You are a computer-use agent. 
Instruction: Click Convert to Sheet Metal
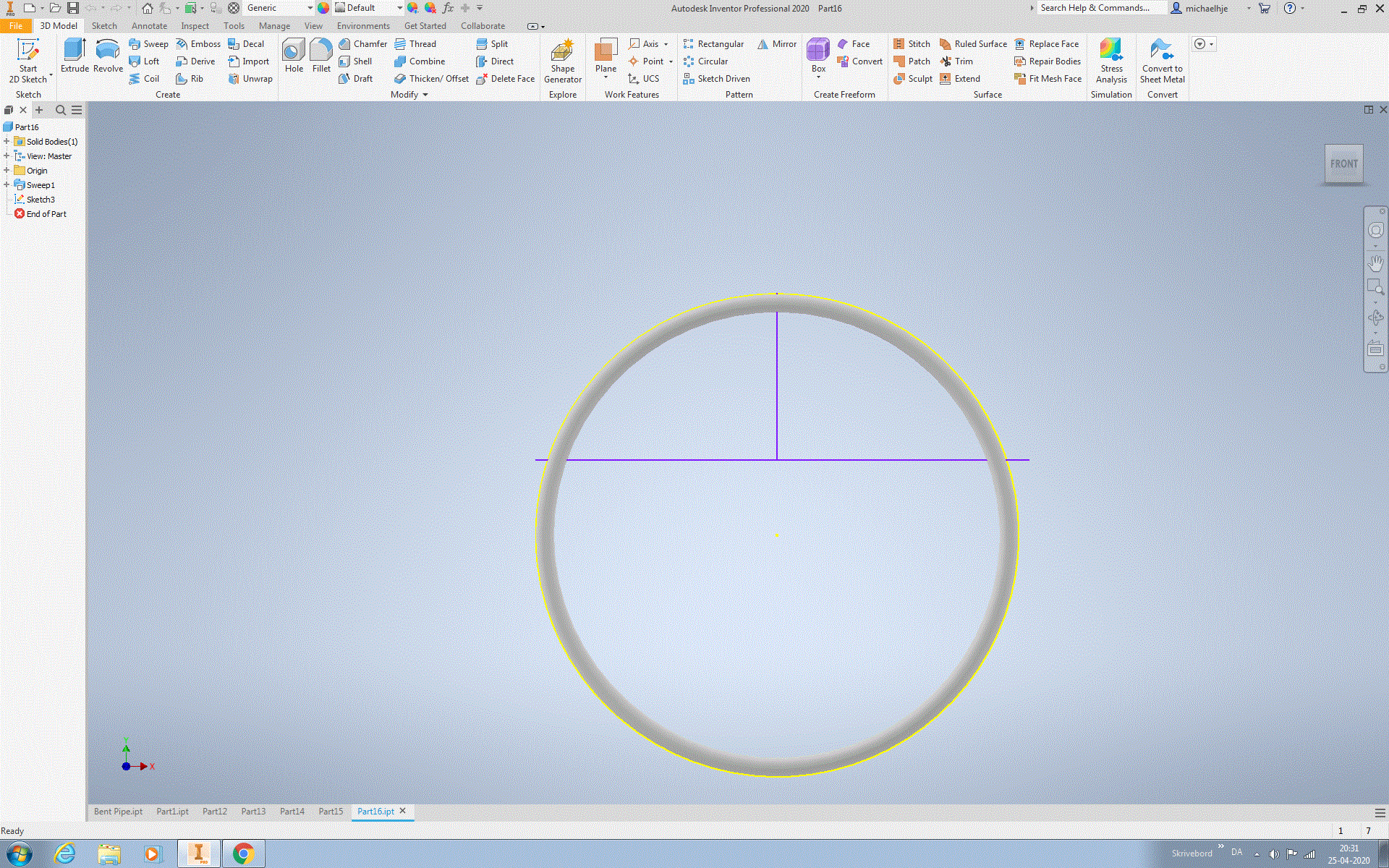1162,61
